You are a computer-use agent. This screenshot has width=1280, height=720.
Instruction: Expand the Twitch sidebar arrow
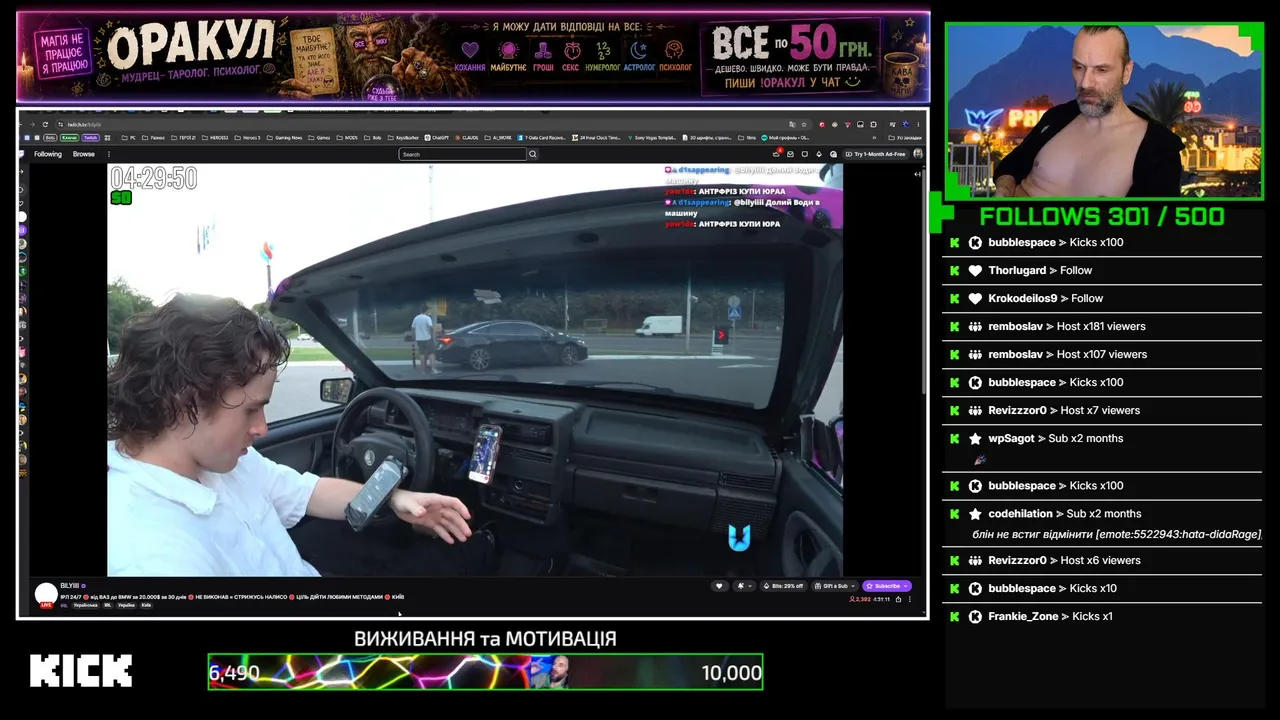pos(22,171)
